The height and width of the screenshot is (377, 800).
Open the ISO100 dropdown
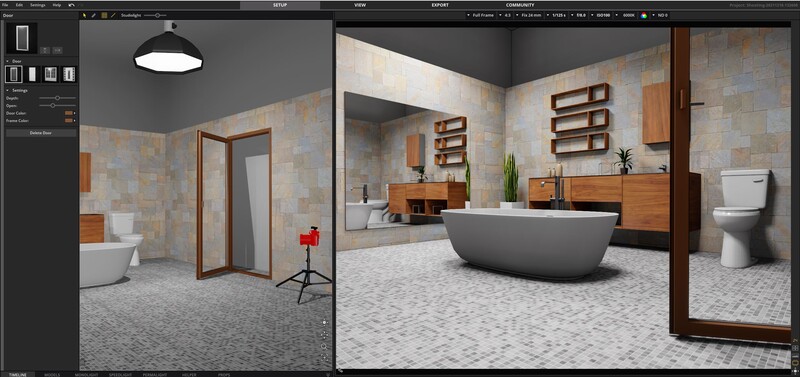click(x=601, y=15)
